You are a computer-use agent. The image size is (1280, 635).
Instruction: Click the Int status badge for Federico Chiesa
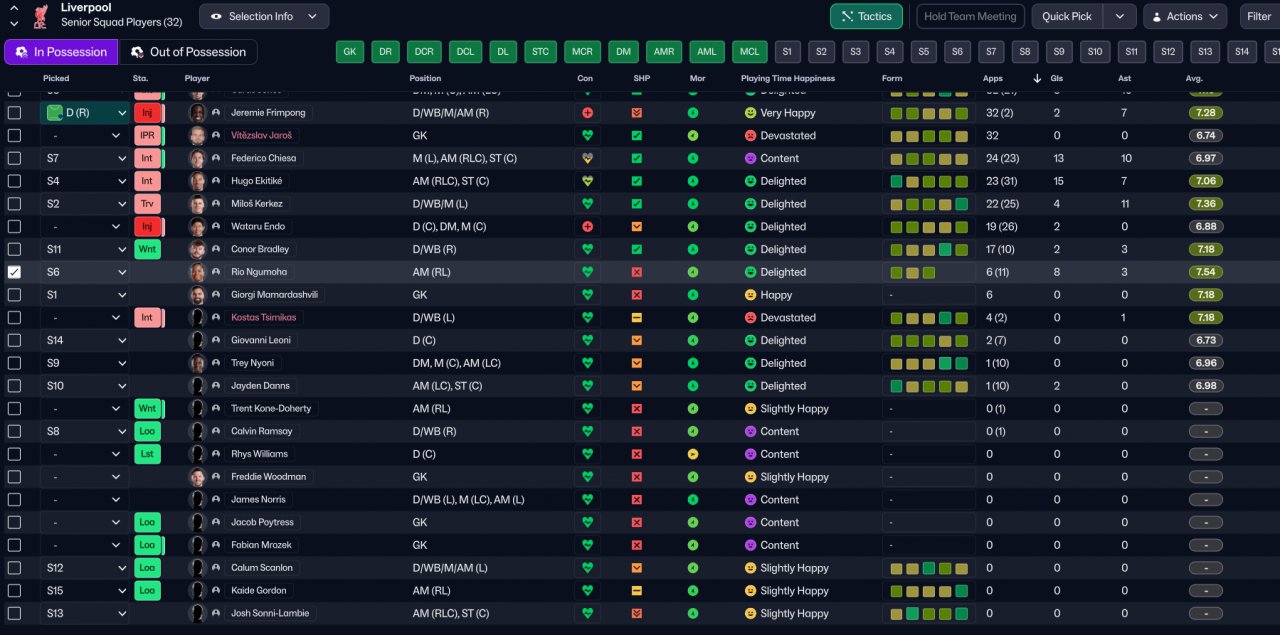147,158
